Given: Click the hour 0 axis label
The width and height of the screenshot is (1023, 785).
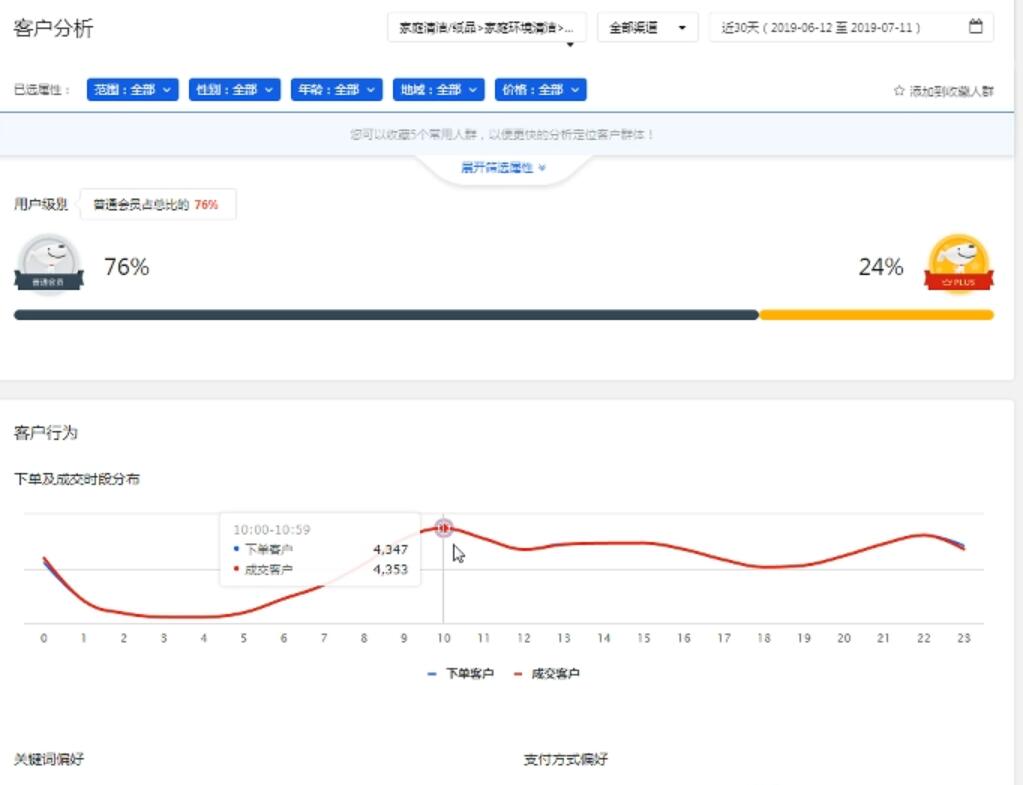Looking at the screenshot, I should click(x=44, y=638).
